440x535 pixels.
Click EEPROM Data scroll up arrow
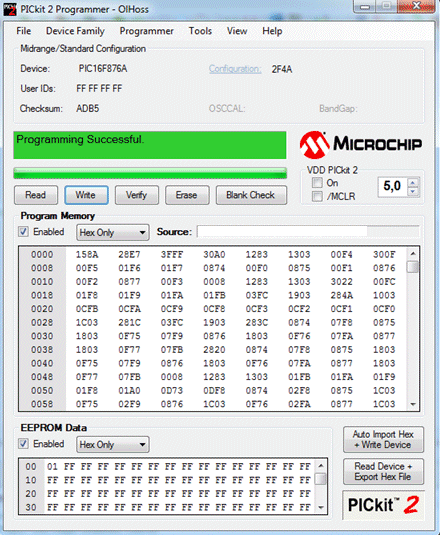tap(321, 466)
